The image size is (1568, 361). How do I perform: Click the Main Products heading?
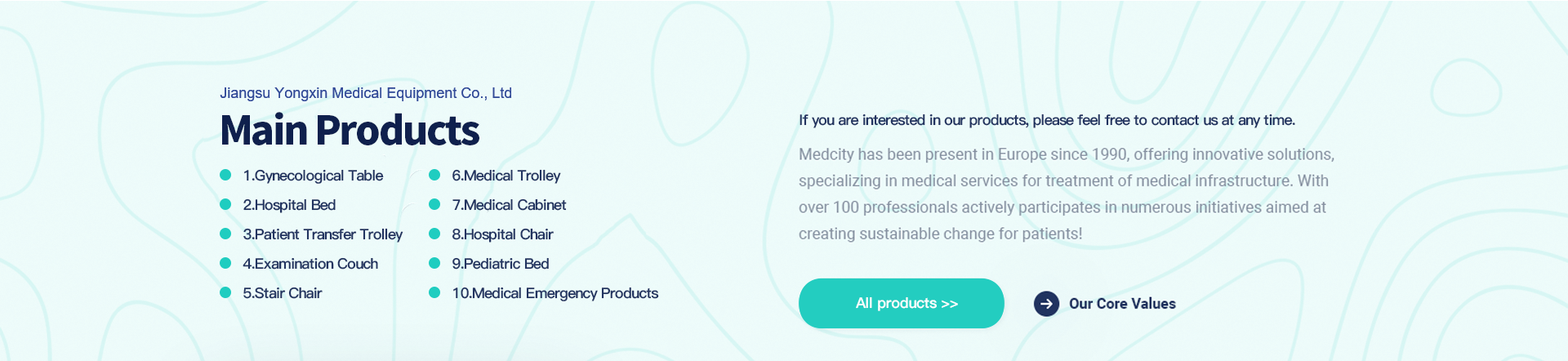[x=350, y=131]
